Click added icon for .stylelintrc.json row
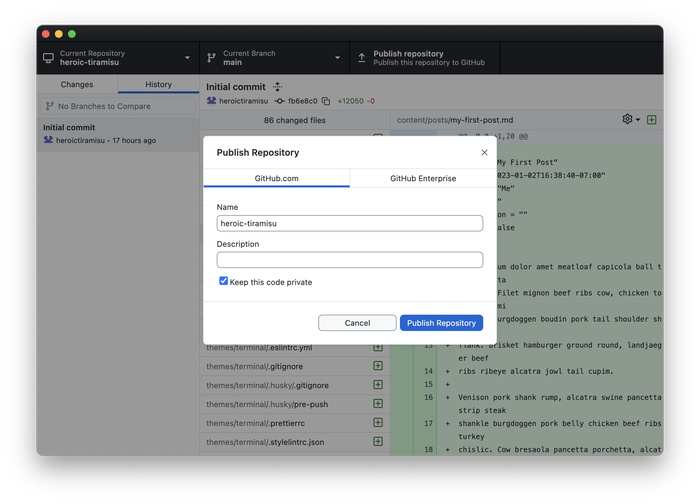Viewport: 700px width, 504px height. coord(378,441)
